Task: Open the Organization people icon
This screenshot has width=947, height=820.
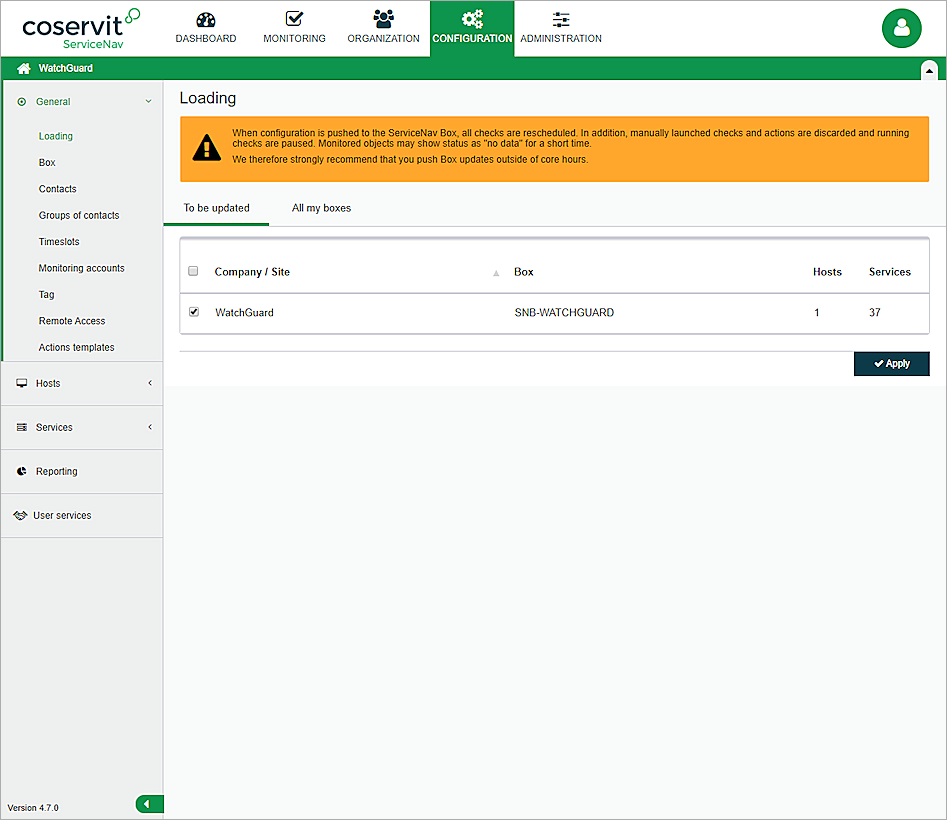Action: tap(383, 19)
